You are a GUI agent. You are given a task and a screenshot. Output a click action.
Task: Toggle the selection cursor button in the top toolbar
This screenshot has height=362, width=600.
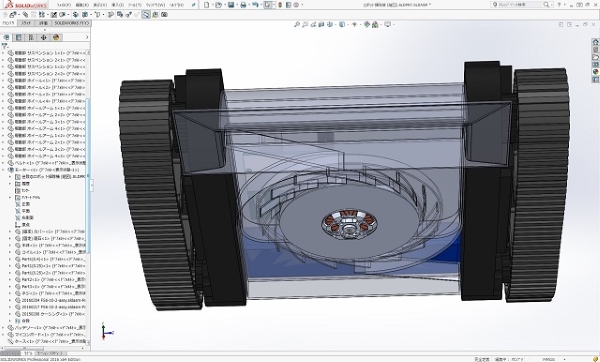268,5
